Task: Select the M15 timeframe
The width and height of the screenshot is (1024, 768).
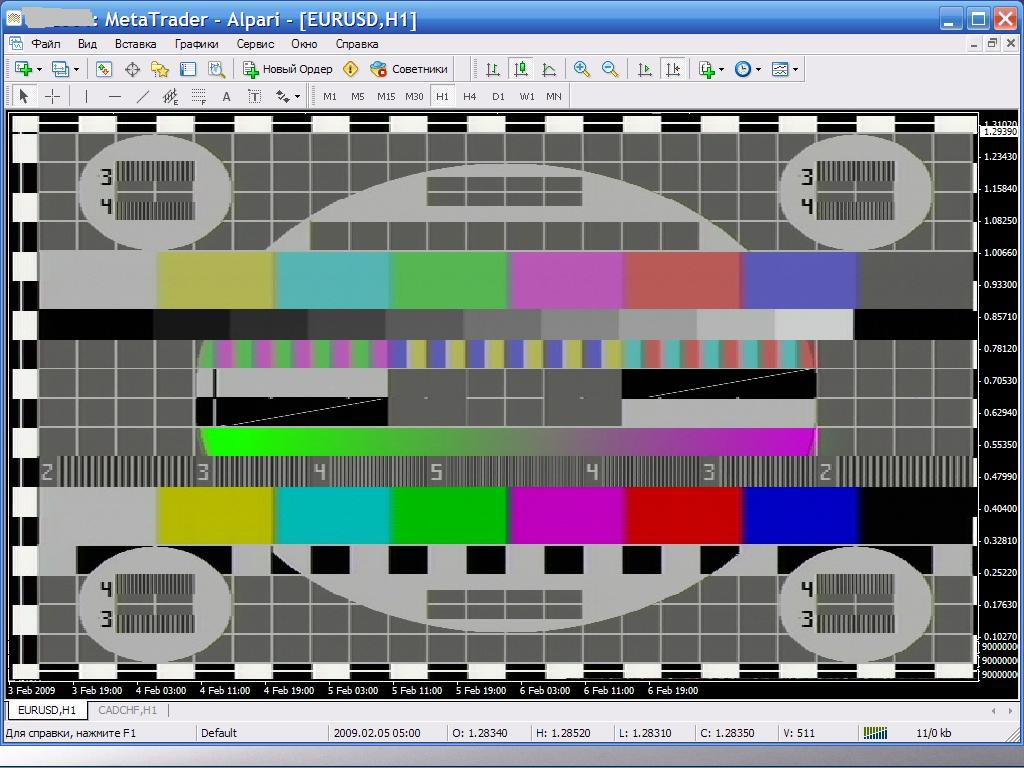Action: point(386,97)
